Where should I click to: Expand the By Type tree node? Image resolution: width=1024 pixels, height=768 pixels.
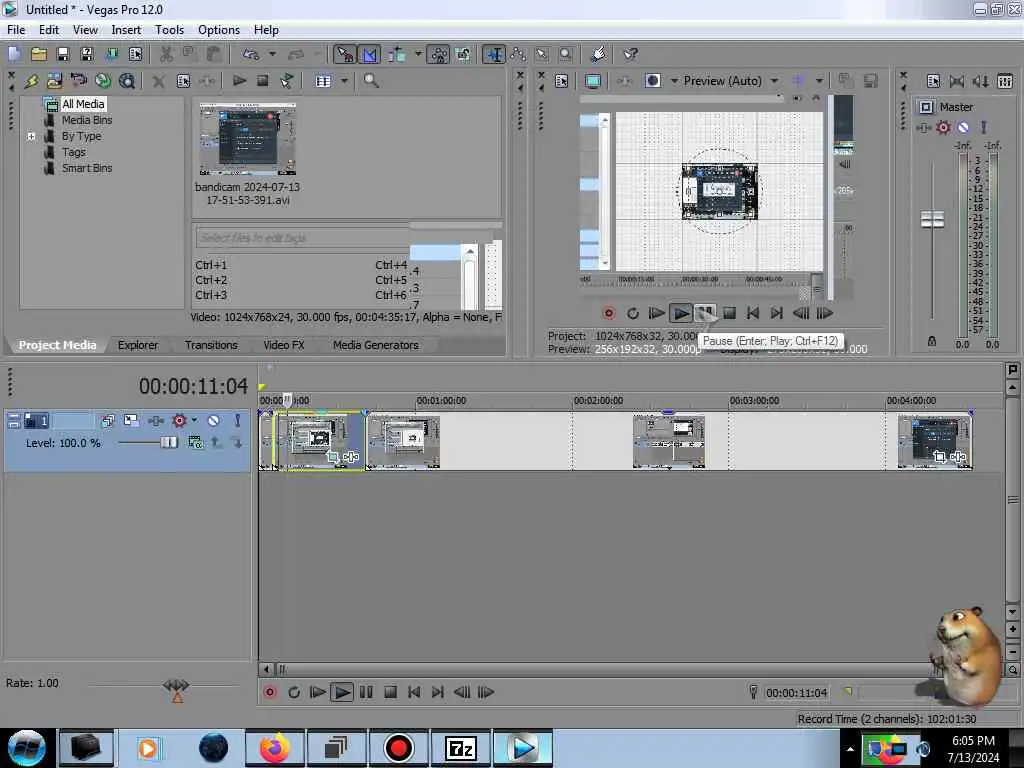click(x=31, y=136)
